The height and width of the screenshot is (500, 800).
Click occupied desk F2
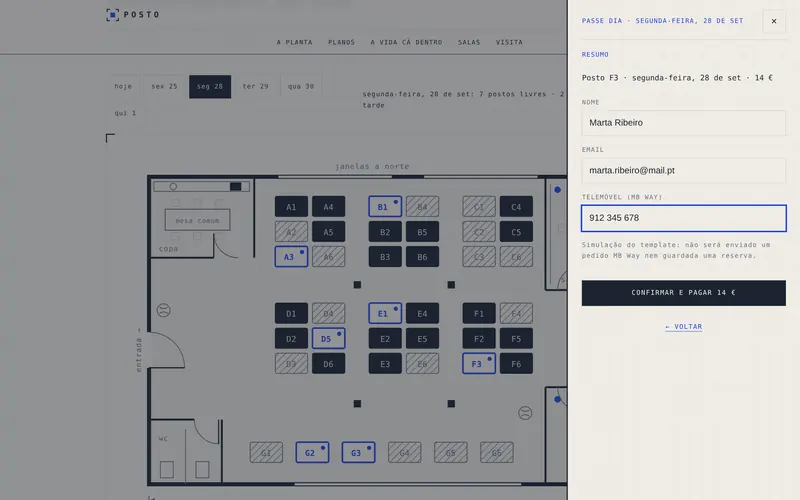[x=479, y=338]
